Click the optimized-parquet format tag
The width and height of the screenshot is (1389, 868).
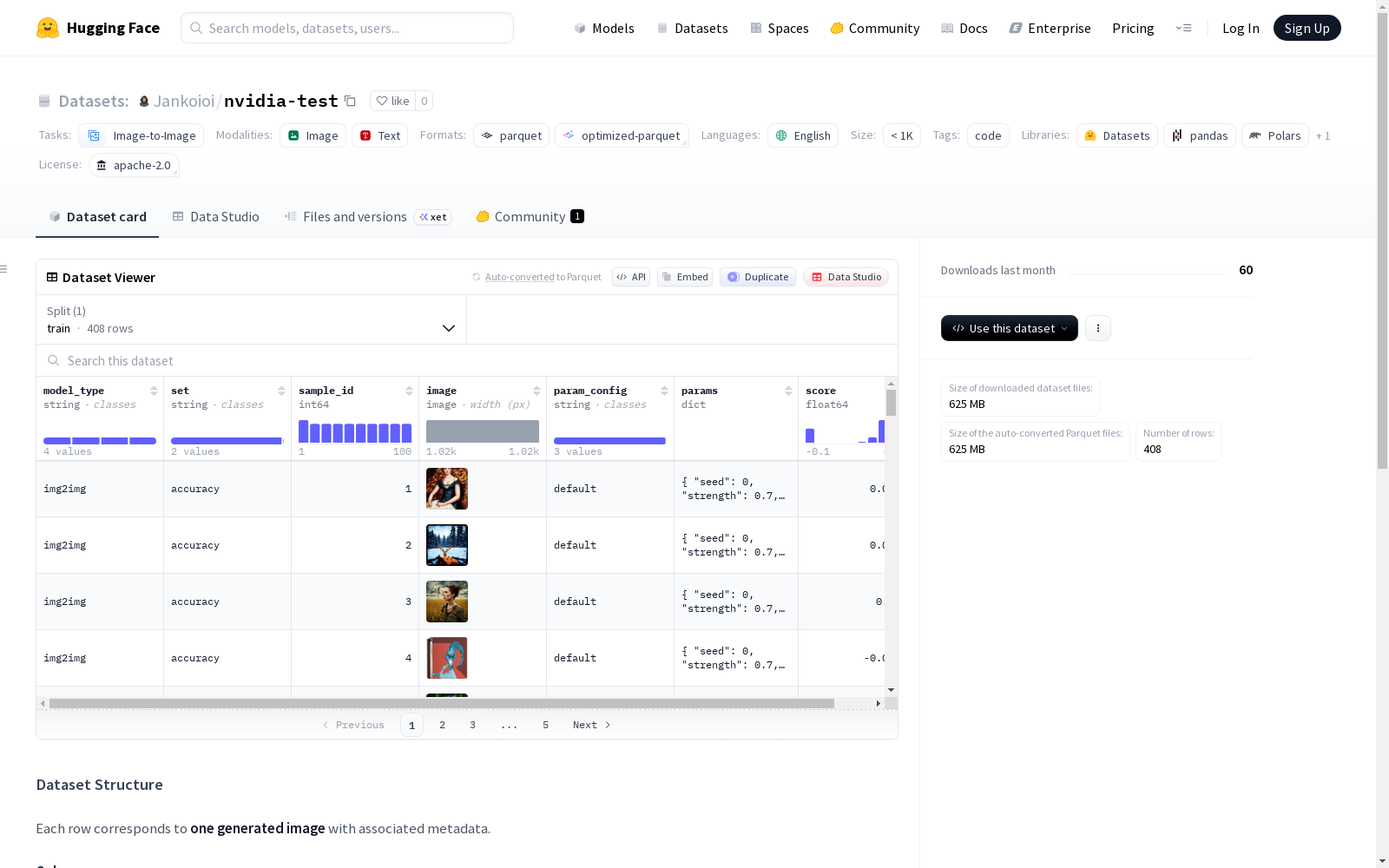622,135
